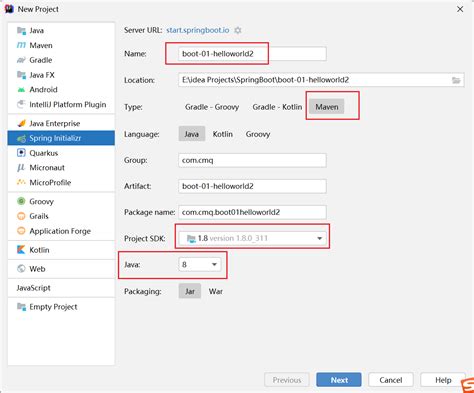Choose Kotlin as the language
Image resolution: width=474 pixels, height=393 pixels.
pyautogui.click(x=223, y=134)
